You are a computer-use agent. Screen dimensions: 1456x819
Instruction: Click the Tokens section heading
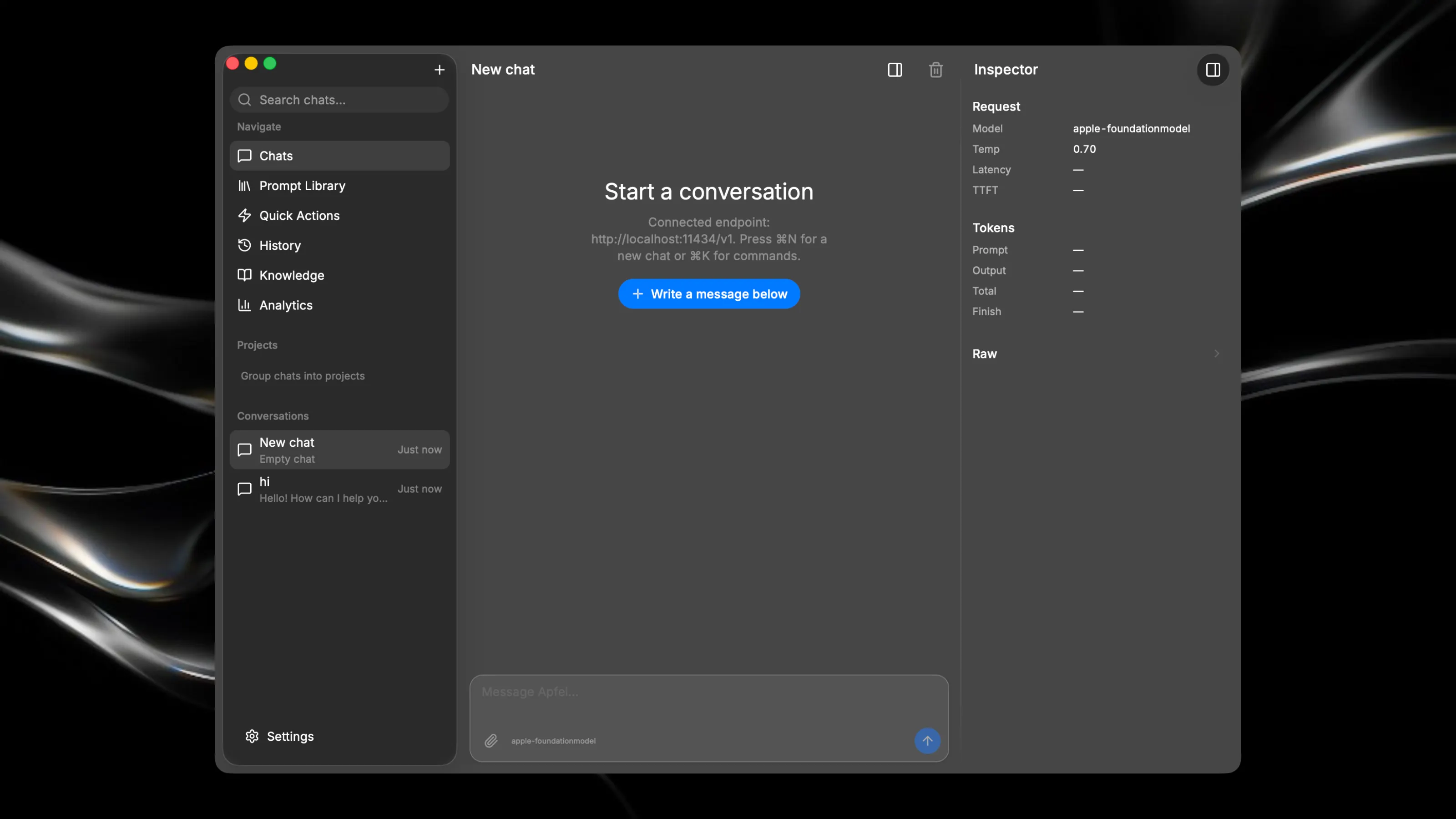(x=993, y=228)
